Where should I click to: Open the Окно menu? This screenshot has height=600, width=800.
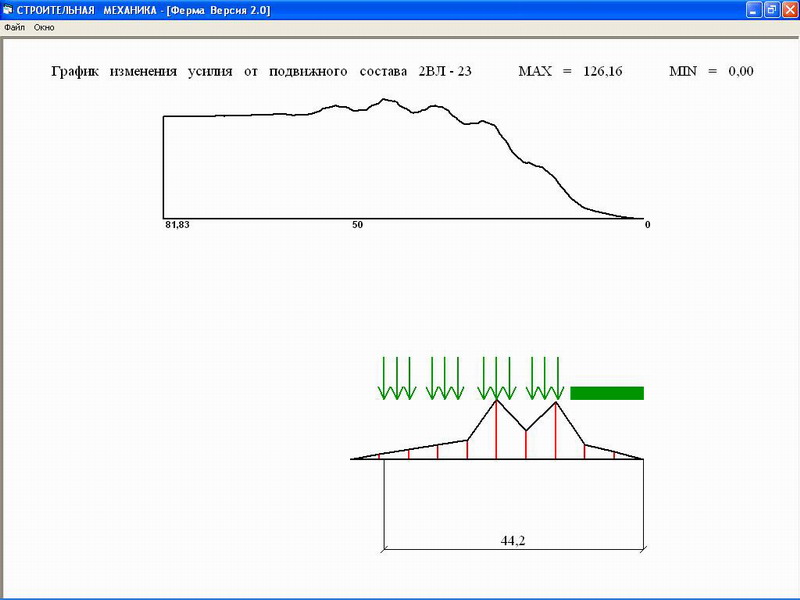point(44,28)
